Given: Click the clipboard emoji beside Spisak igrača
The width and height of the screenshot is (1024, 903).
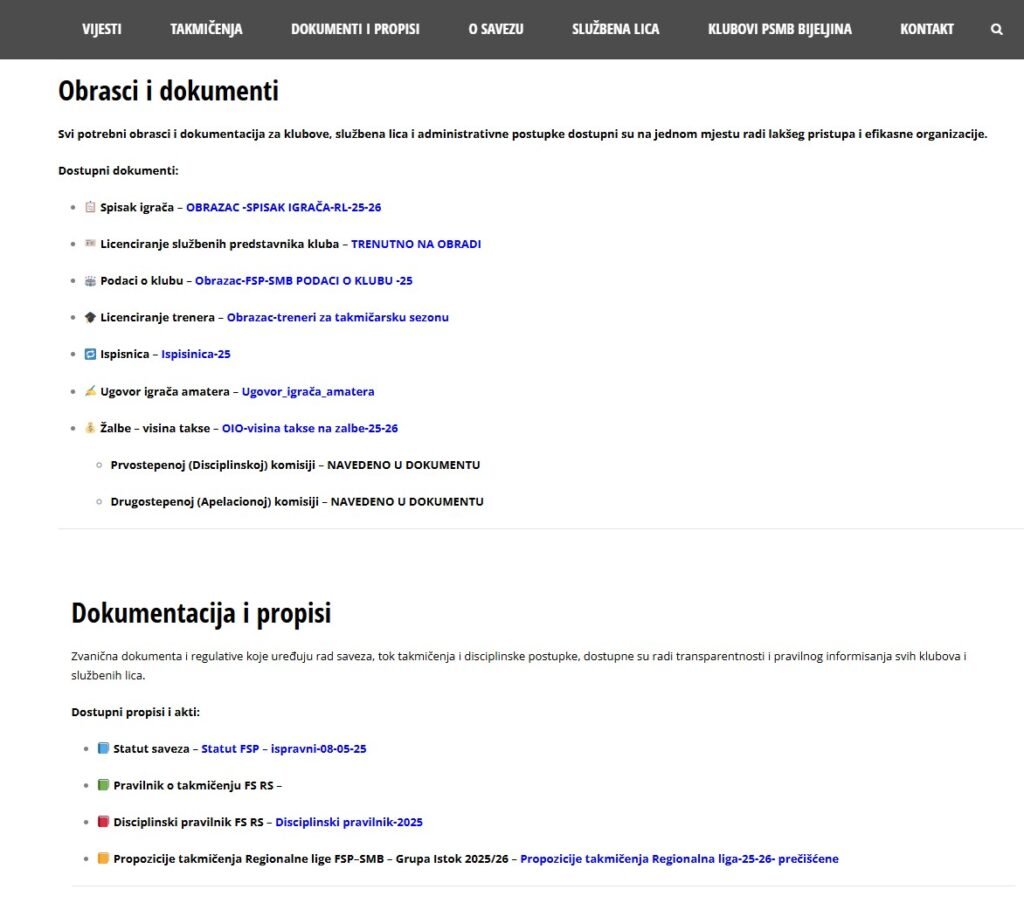Looking at the screenshot, I should tap(90, 207).
